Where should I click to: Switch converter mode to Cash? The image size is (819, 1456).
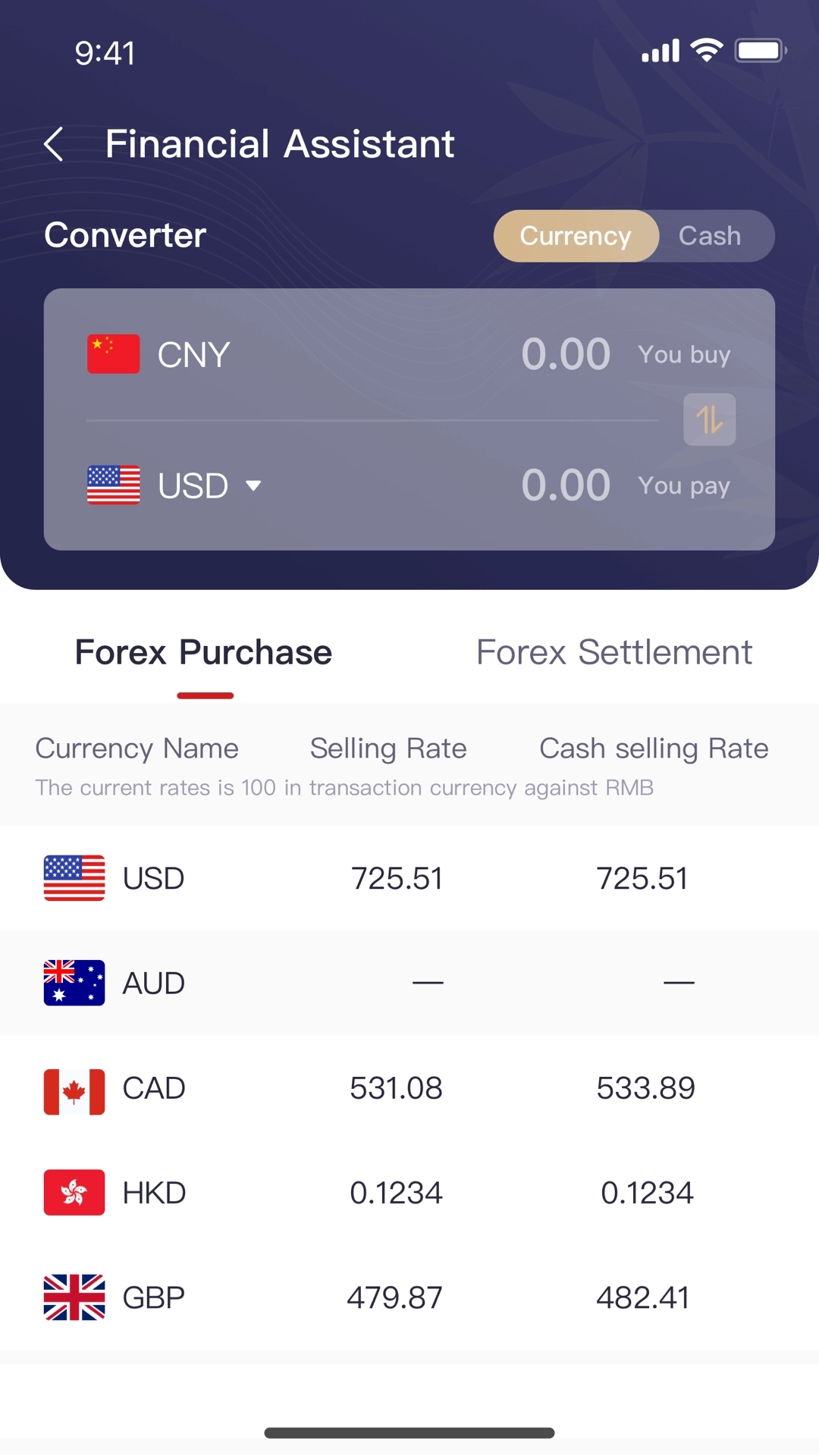tap(710, 236)
